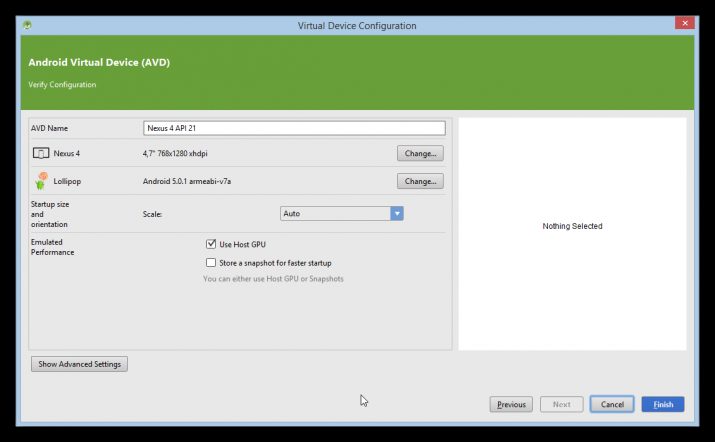
Task: Change the Lollipop system image
Action: [420, 181]
